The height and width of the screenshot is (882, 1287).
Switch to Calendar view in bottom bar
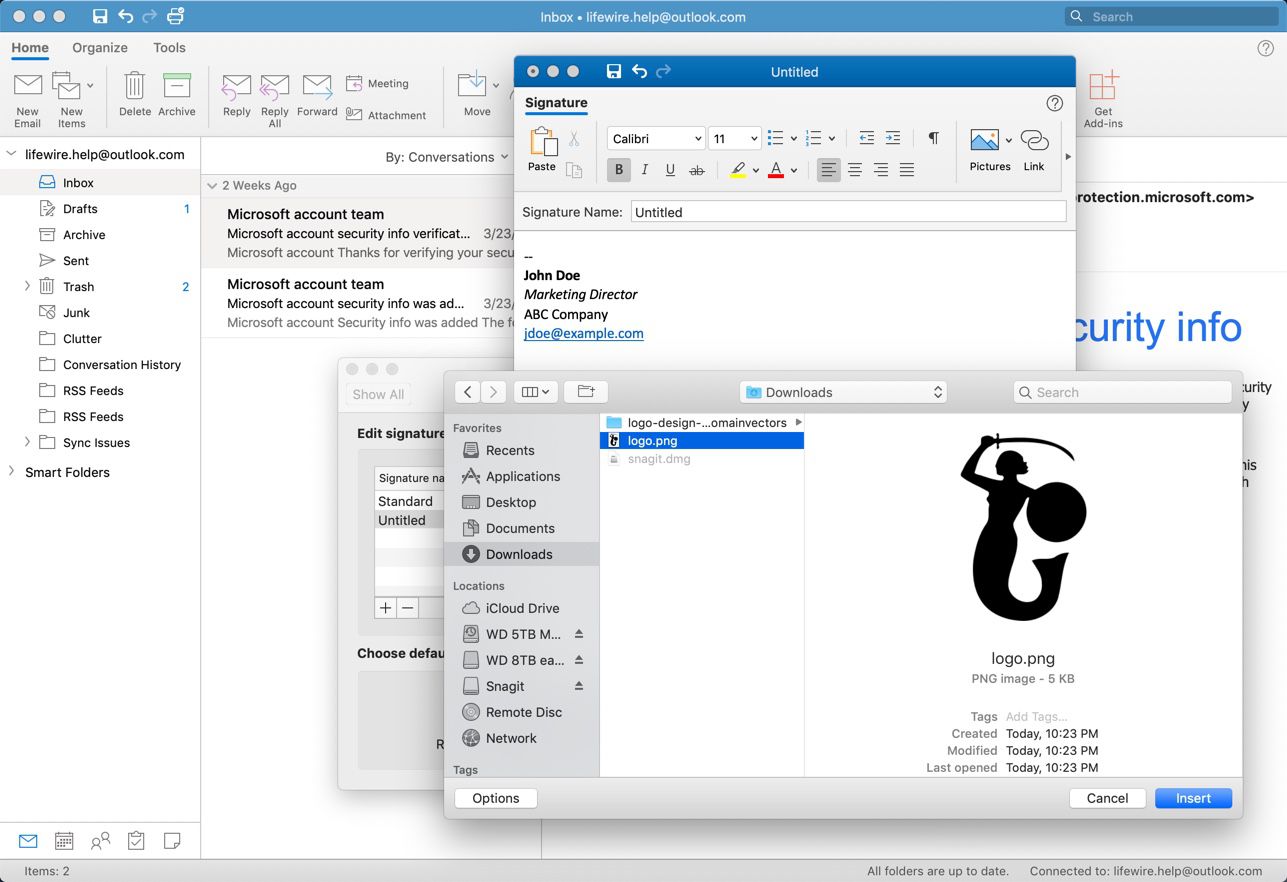point(64,841)
